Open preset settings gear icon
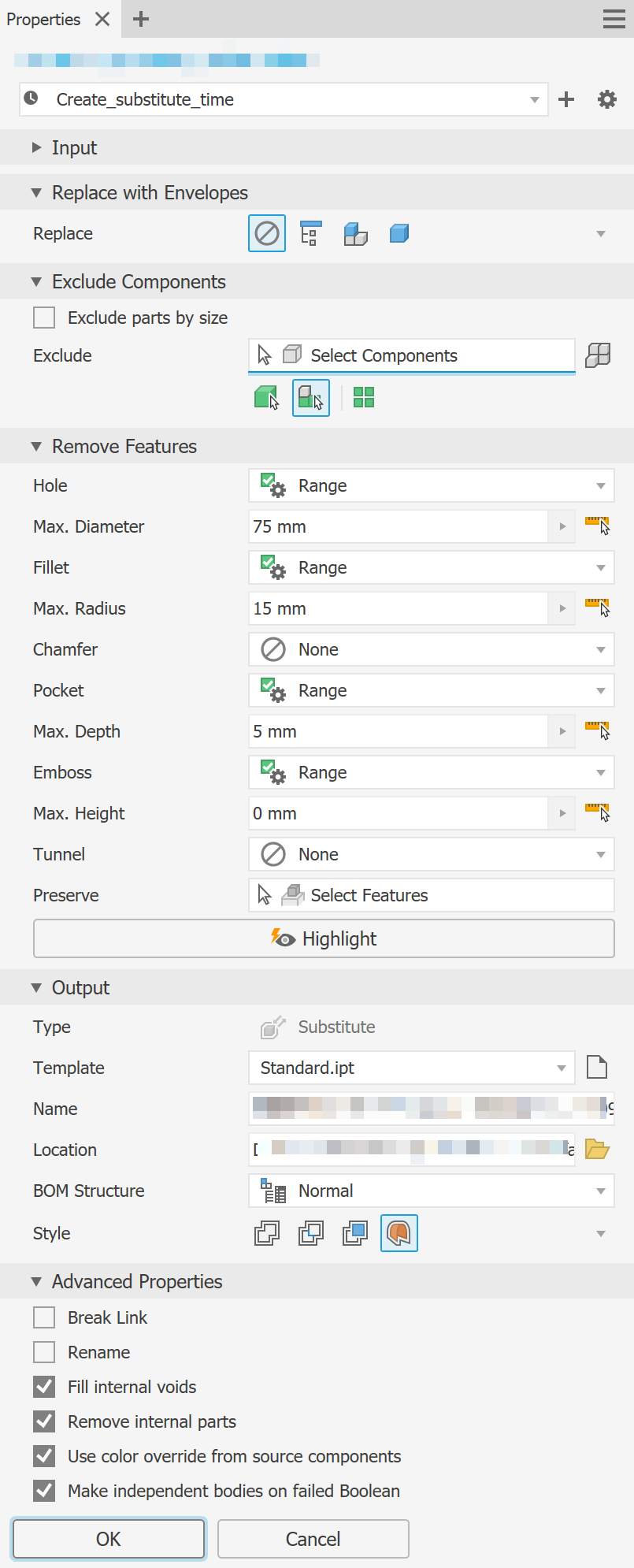This screenshot has width=634, height=1568. 606,99
